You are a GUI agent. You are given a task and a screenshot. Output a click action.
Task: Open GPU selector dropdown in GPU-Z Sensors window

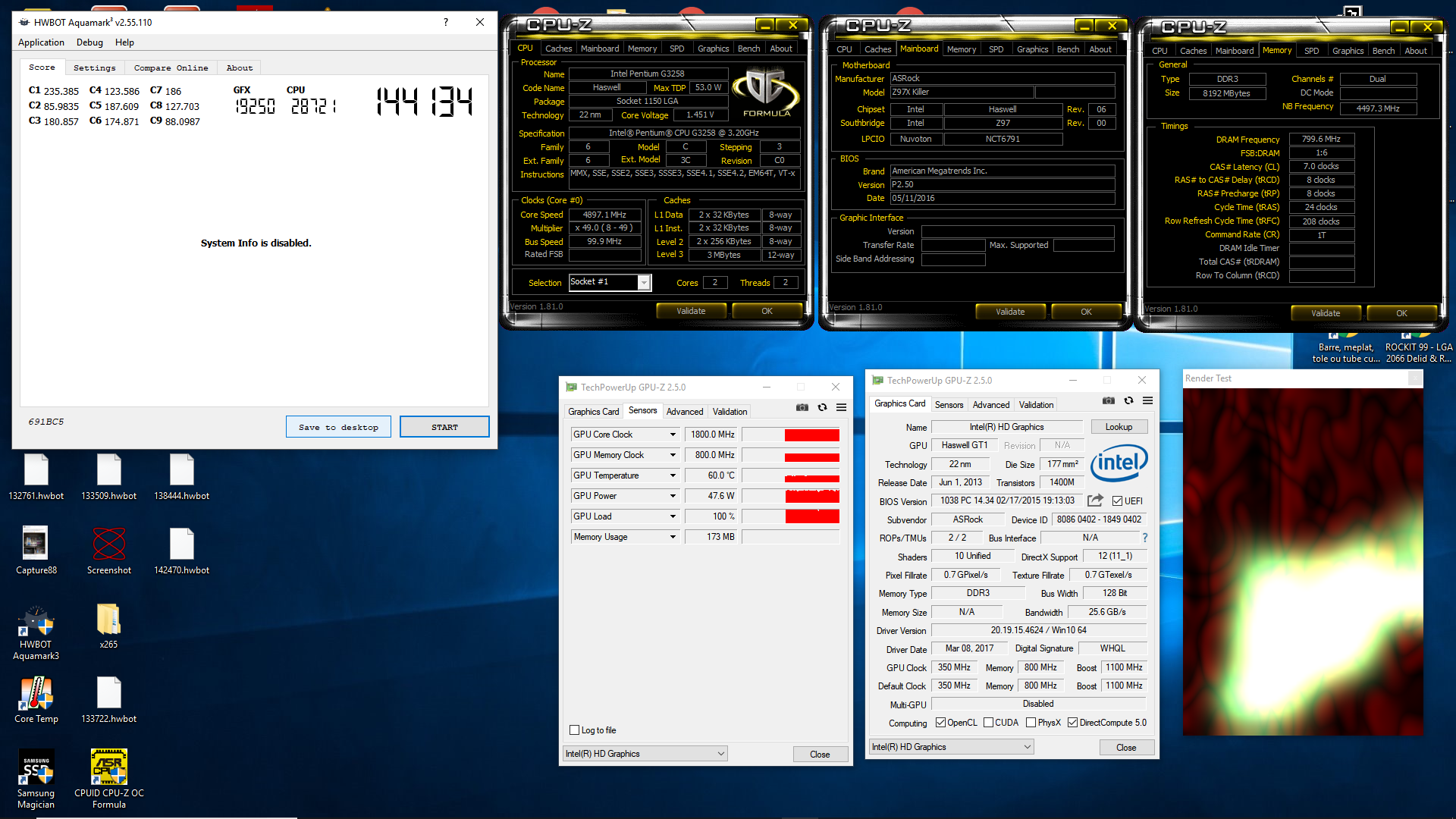pyautogui.click(x=645, y=754)
